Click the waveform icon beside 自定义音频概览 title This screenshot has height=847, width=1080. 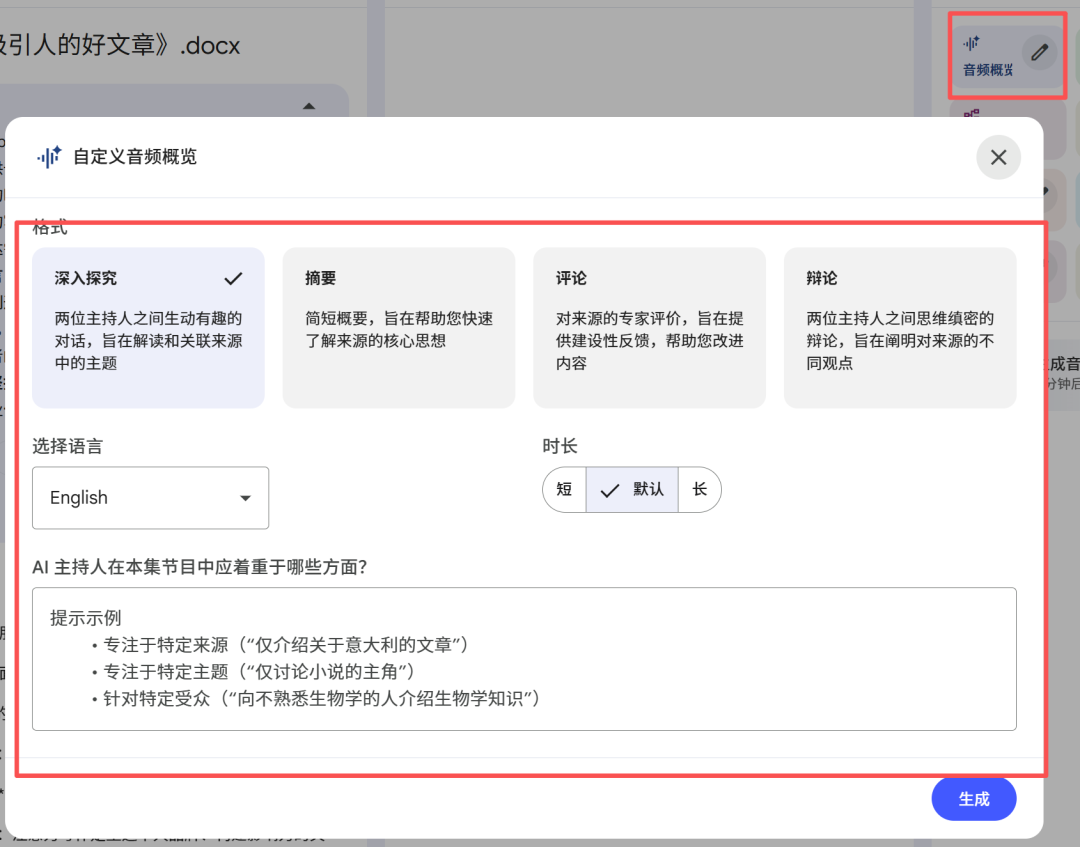tap(49, 157)
